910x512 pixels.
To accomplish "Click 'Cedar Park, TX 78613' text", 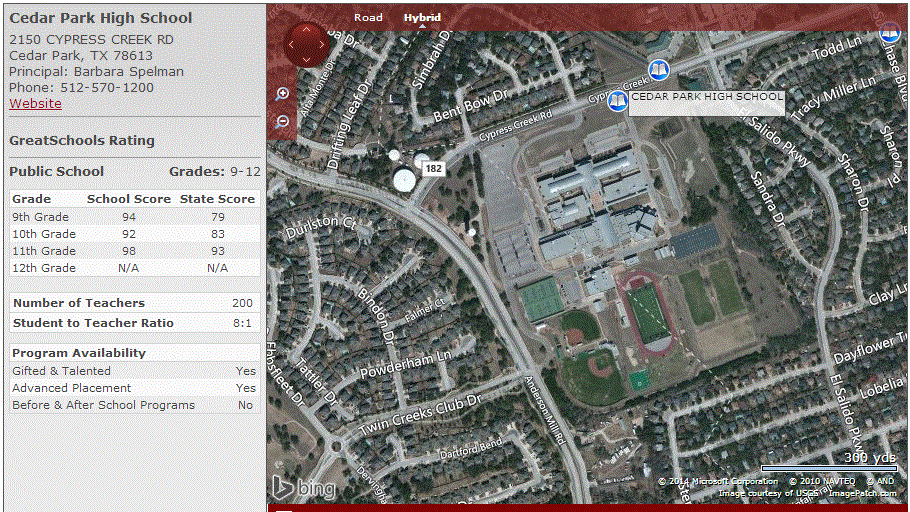I will coord(81,56).
